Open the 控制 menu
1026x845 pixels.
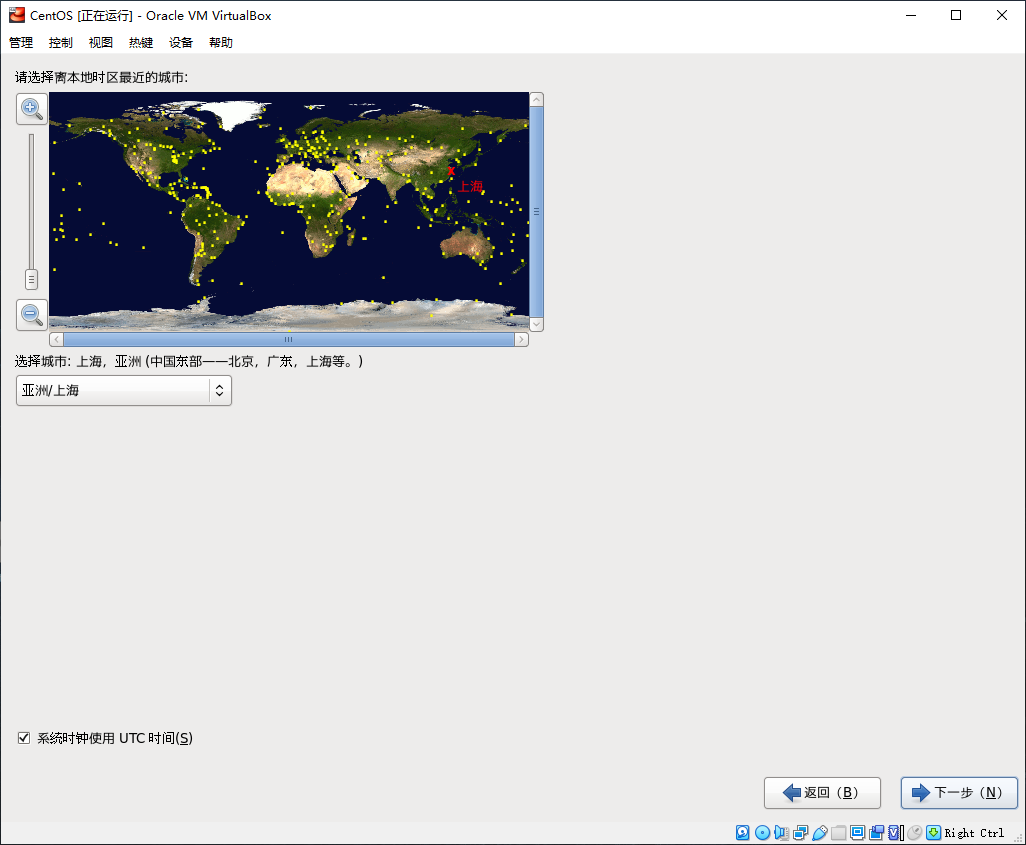(61, 43)
